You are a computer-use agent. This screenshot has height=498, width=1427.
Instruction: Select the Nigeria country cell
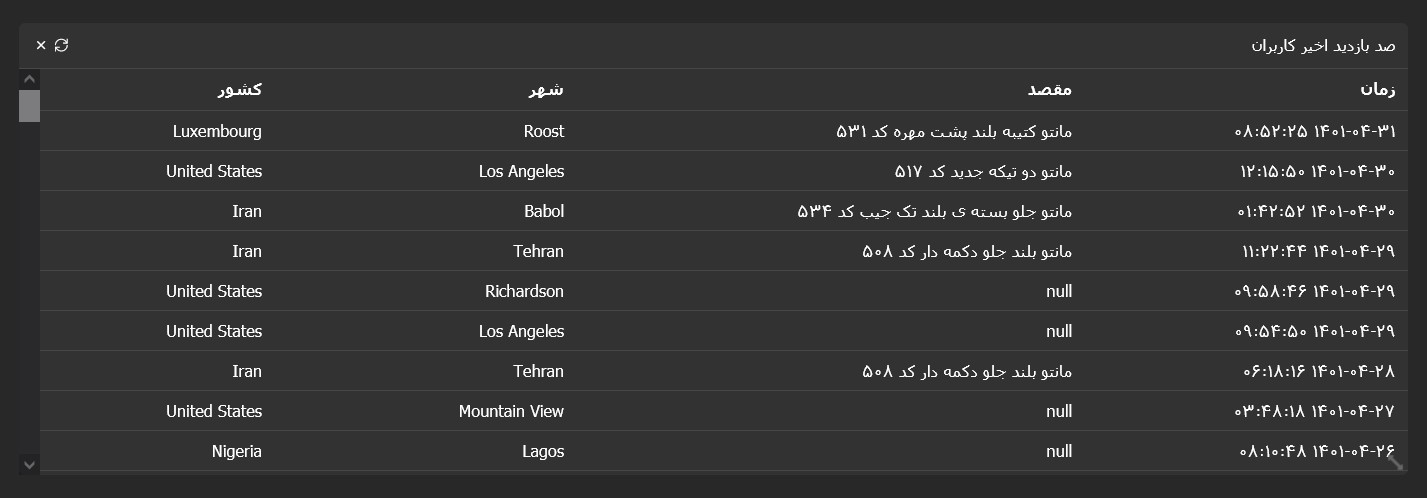(237, 451)
